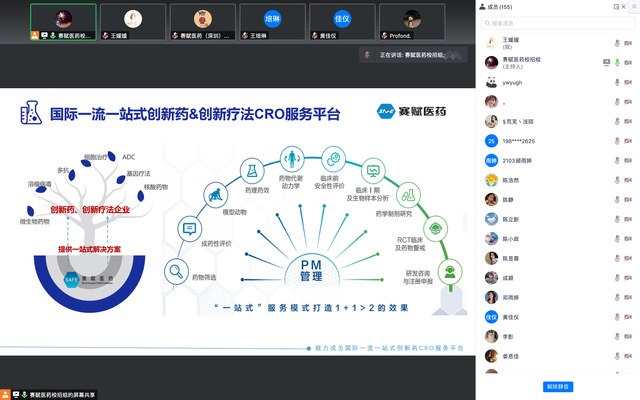This screenshot has height=400, width=640.
Task: Click the blue unmute button at panel bottom
Action: [x=558, y=387]
